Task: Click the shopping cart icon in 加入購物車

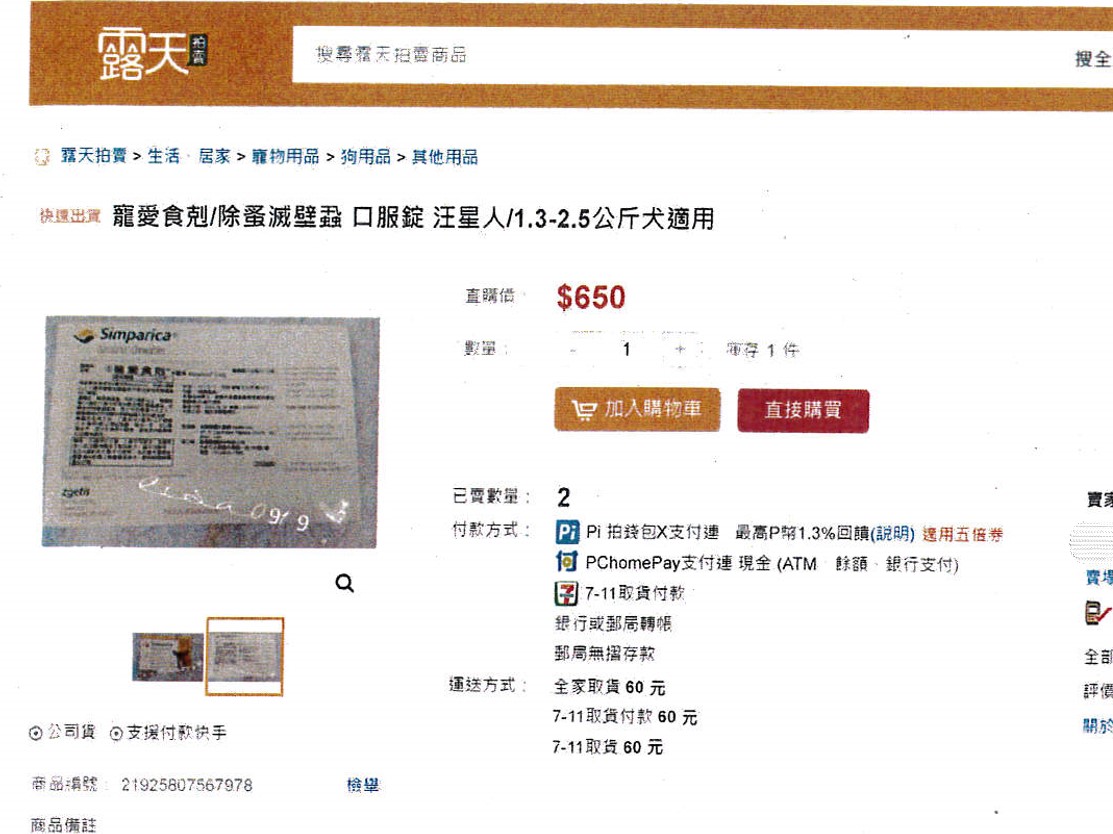Action: [584, 410]
